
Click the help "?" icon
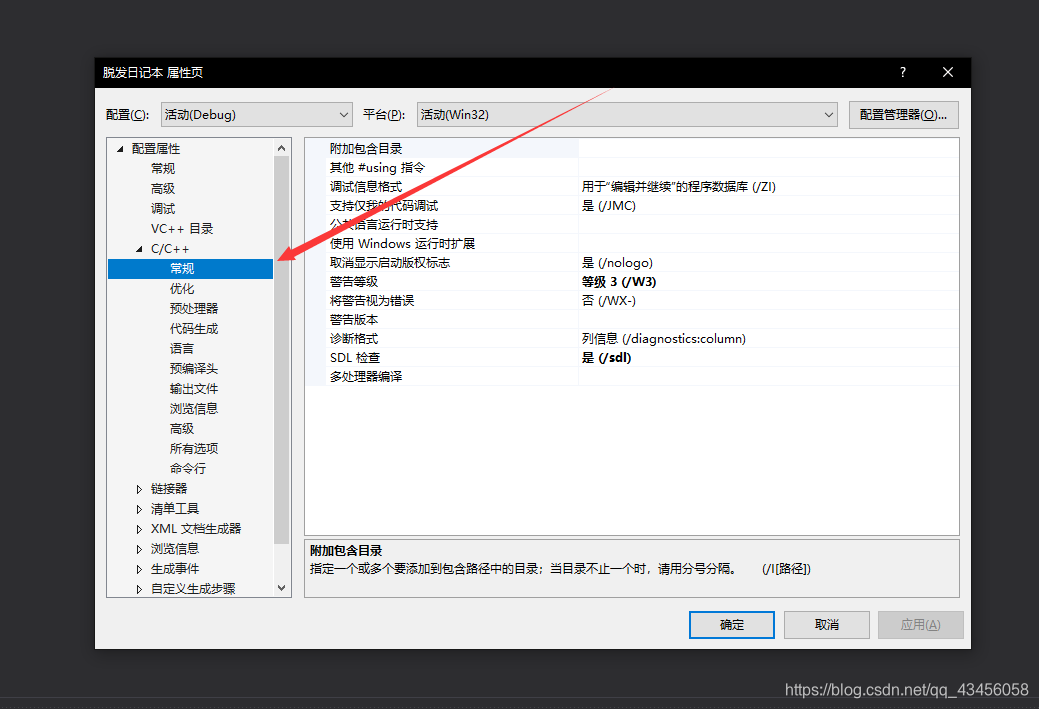coord(902,72)
